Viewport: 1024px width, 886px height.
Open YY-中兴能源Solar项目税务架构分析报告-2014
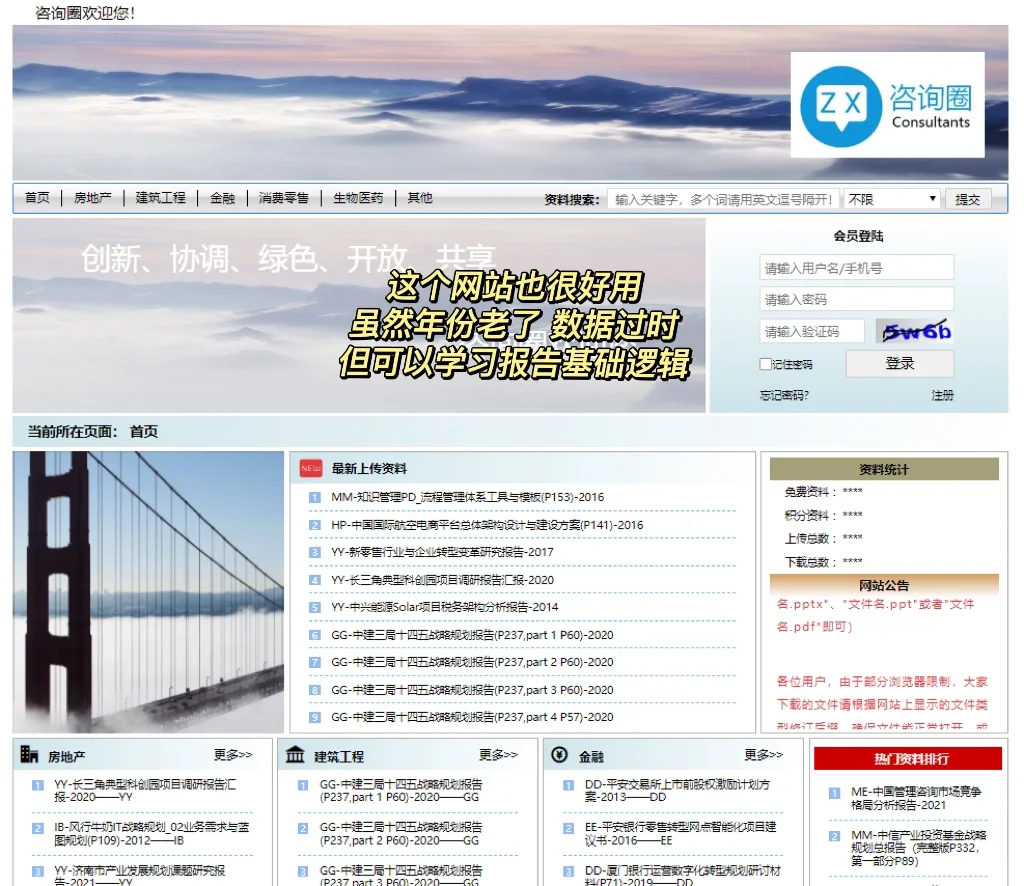(x=444, y=607)
